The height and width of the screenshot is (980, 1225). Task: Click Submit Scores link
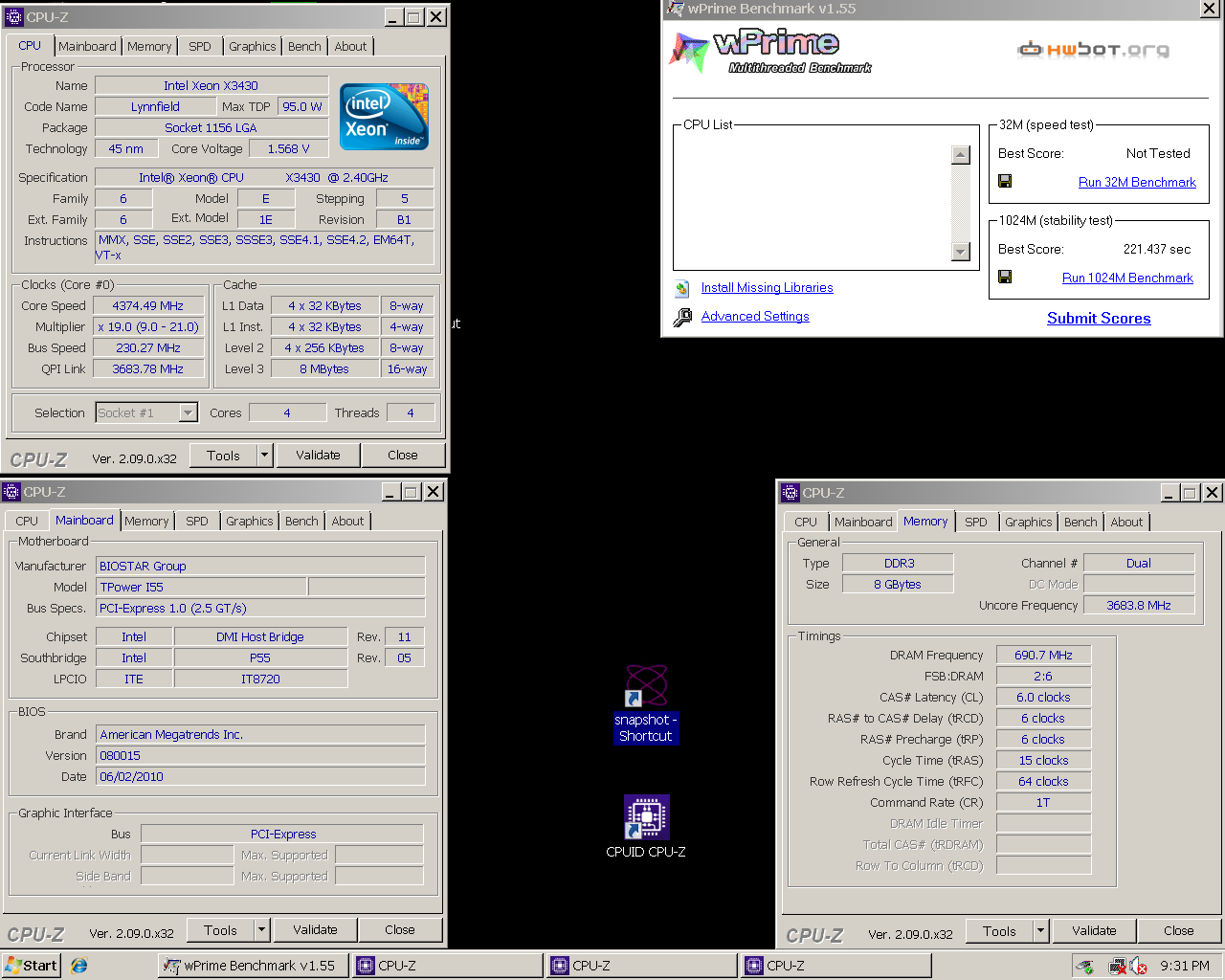1099,319
